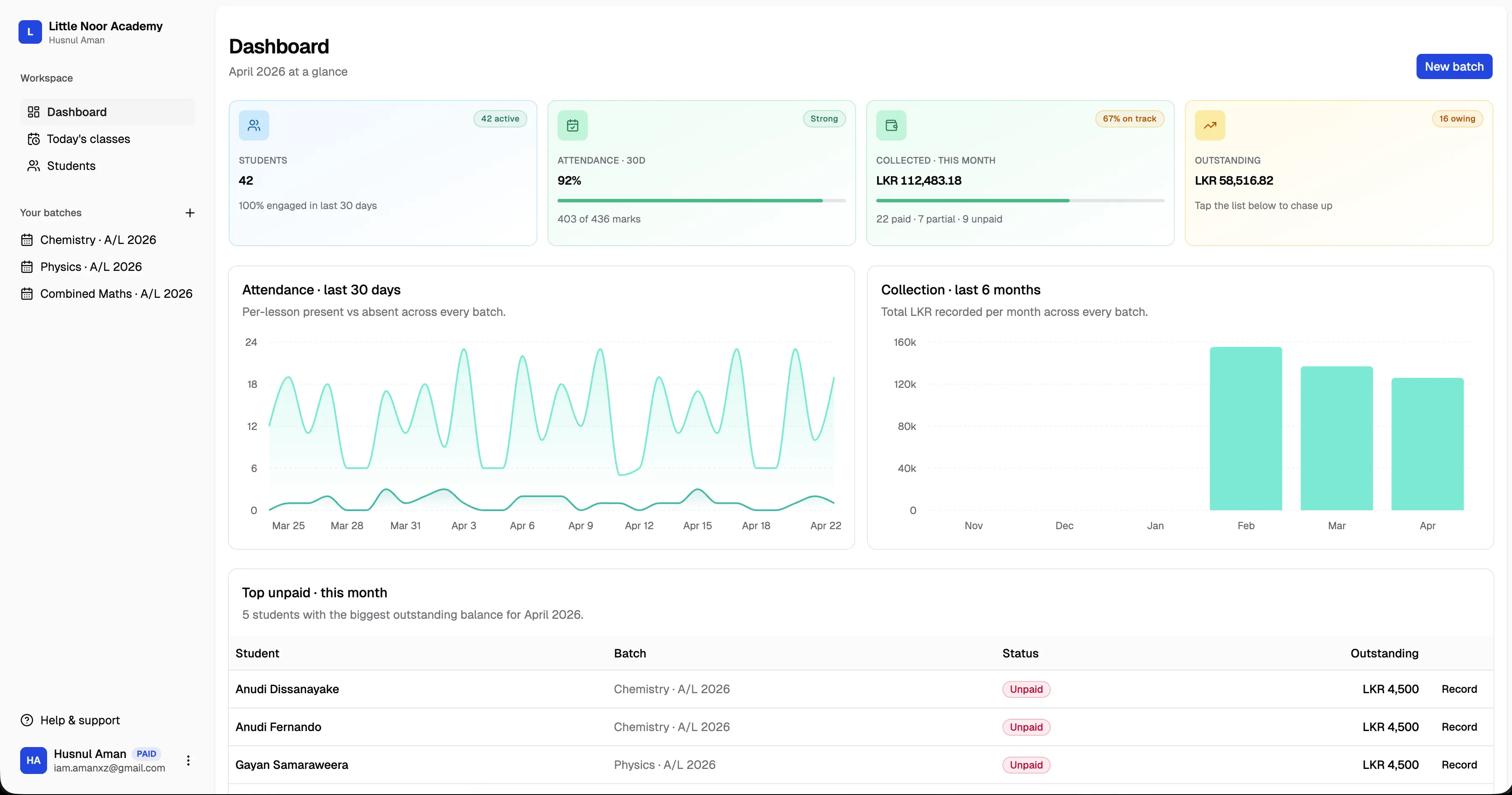Image resolution: width=1512 pixels, height=795 pixels.
Task: Record payment for Anudi Fernando
Action: click(1459, 727)
